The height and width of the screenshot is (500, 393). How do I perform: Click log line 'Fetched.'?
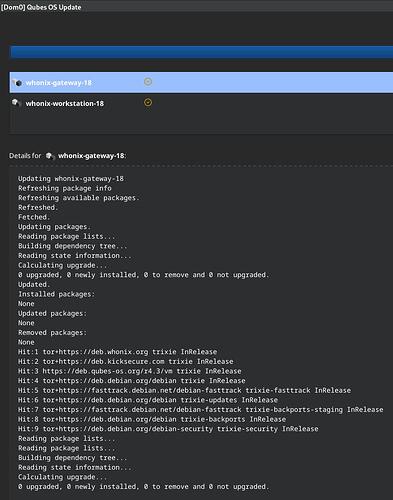click(34, 217)
